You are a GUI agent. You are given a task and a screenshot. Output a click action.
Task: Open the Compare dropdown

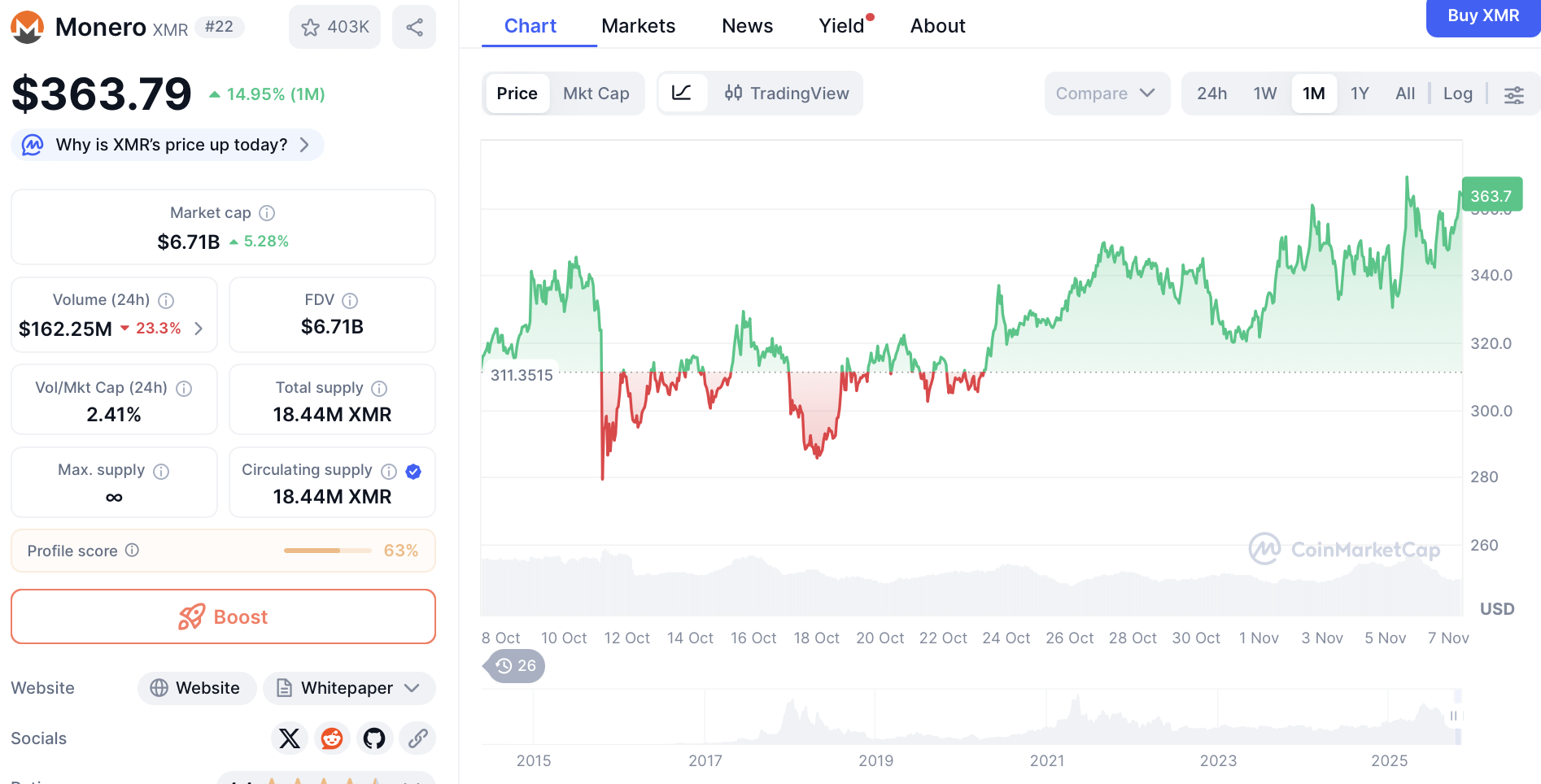(1106, 94)
